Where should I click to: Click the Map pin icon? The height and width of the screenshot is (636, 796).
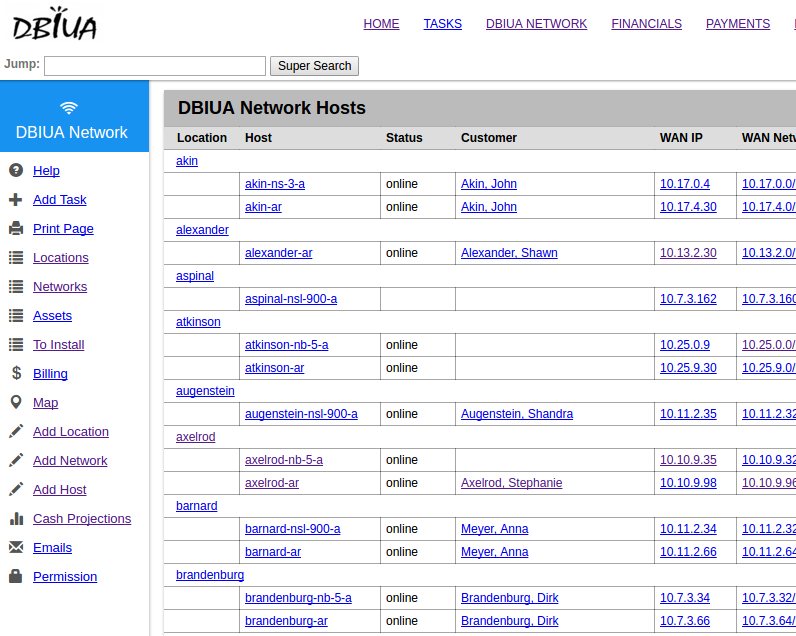[16, 402]
